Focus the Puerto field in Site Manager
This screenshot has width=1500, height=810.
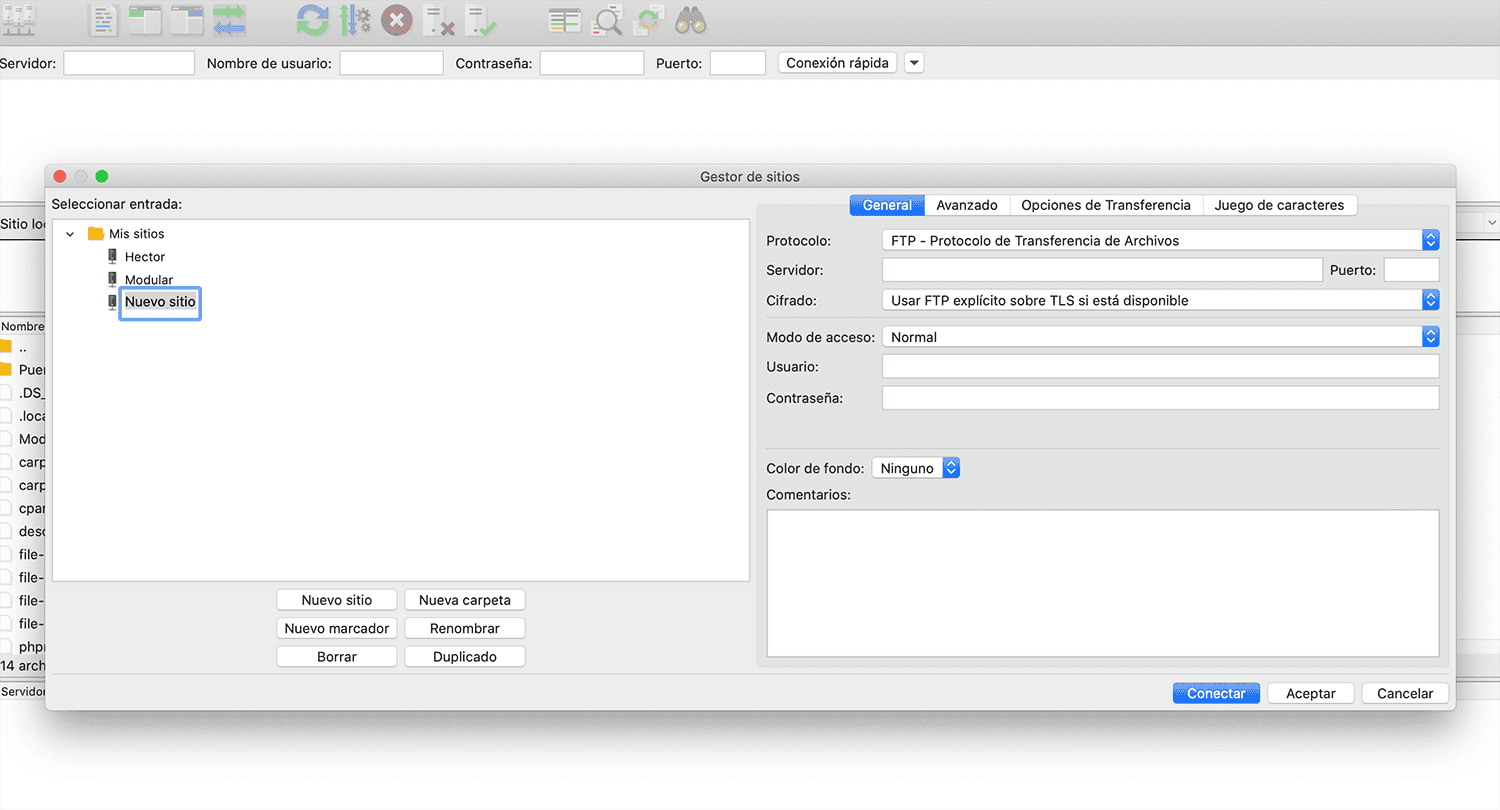(x=1411, y=269)
